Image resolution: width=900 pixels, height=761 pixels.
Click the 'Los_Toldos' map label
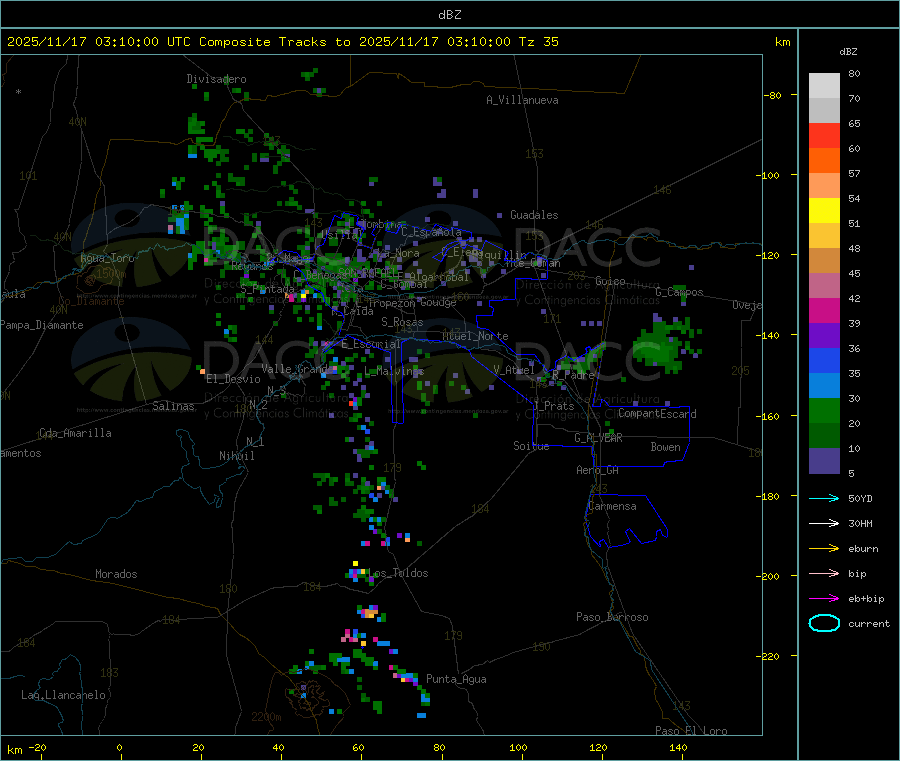[398, 573]
